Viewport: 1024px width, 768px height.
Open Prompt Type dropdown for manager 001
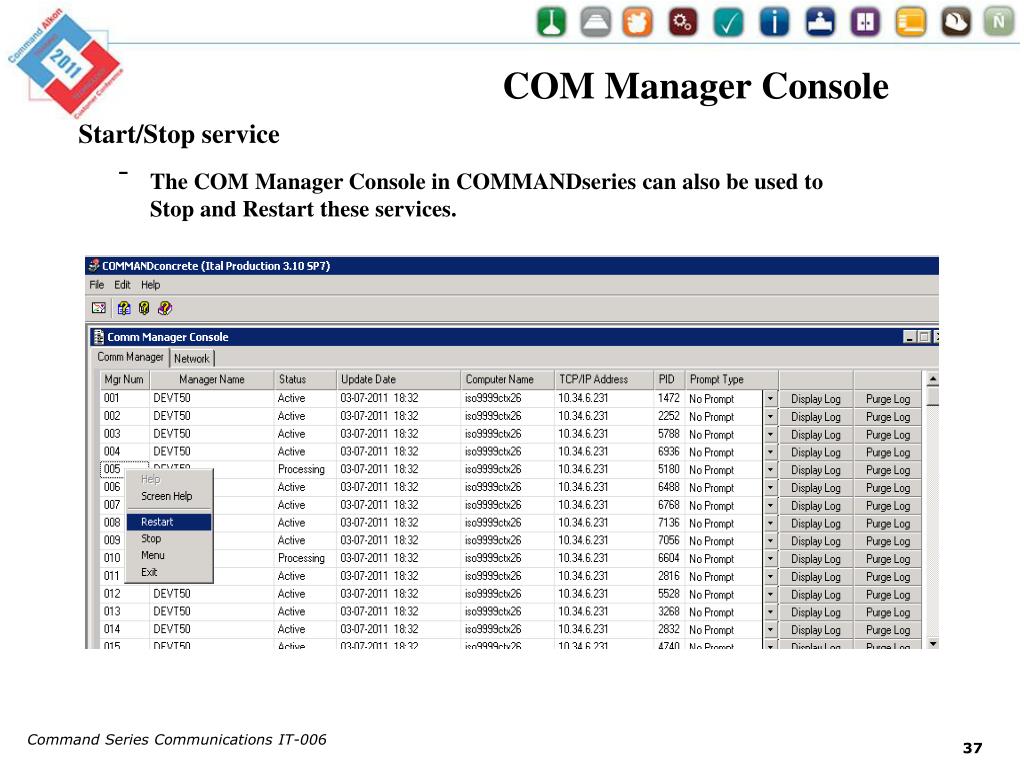(770, 398)
